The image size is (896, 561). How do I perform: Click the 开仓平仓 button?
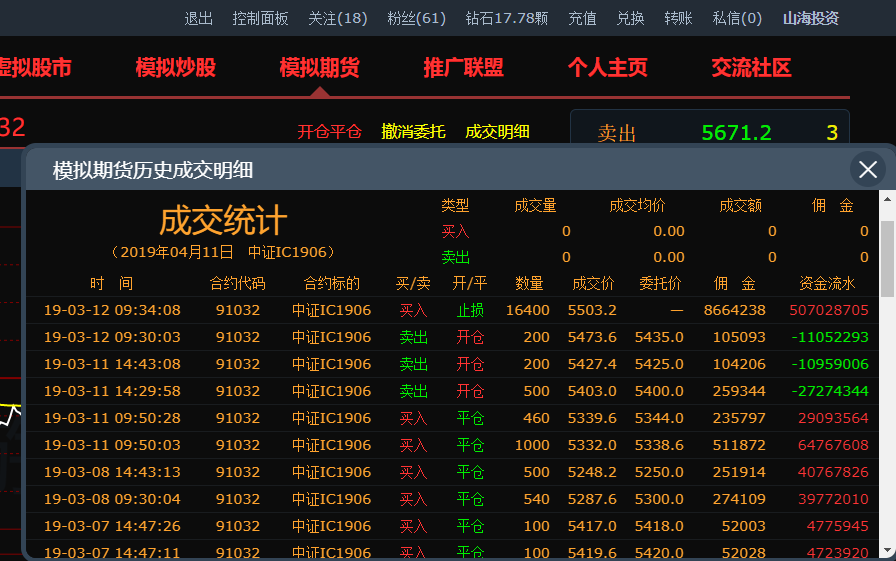click(x=329, y=132)
